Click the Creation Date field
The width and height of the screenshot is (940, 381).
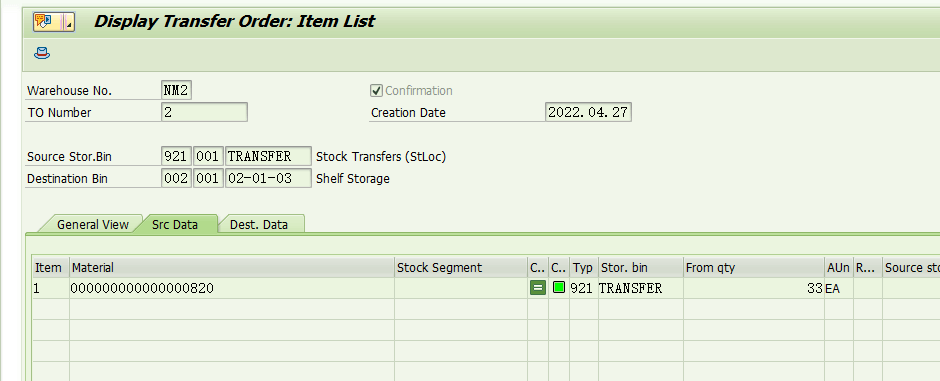pyautogui.click(x=589, y=112)
